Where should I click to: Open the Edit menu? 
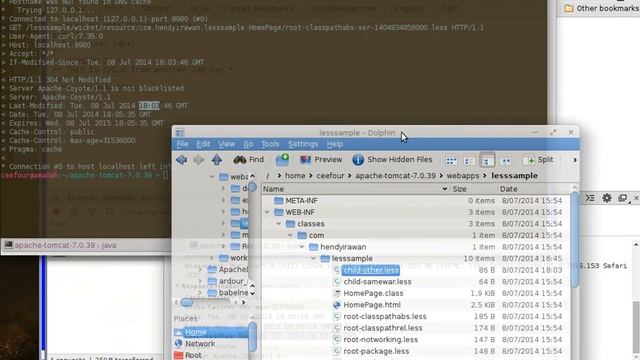click(x=203, y=144)
